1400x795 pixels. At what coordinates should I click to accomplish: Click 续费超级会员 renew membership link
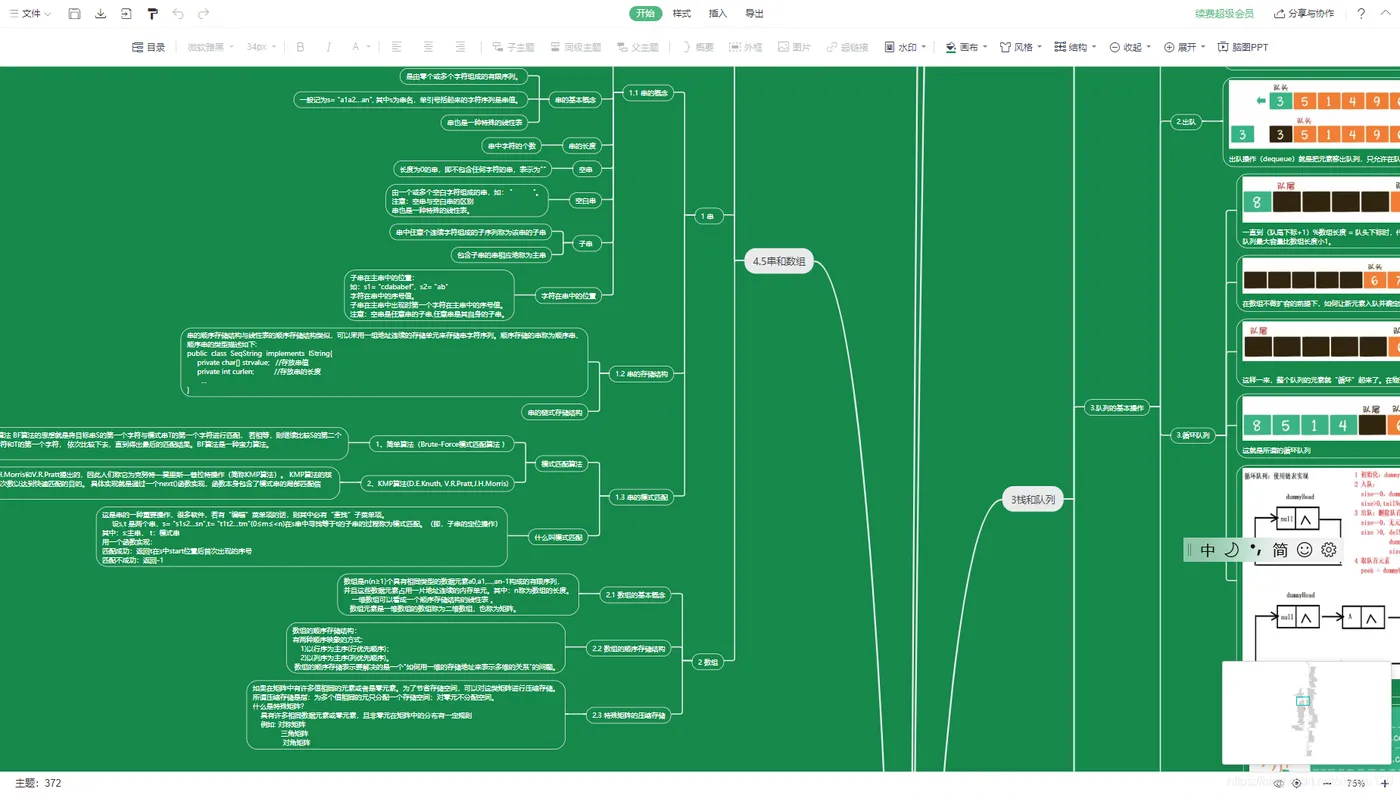1224,14
